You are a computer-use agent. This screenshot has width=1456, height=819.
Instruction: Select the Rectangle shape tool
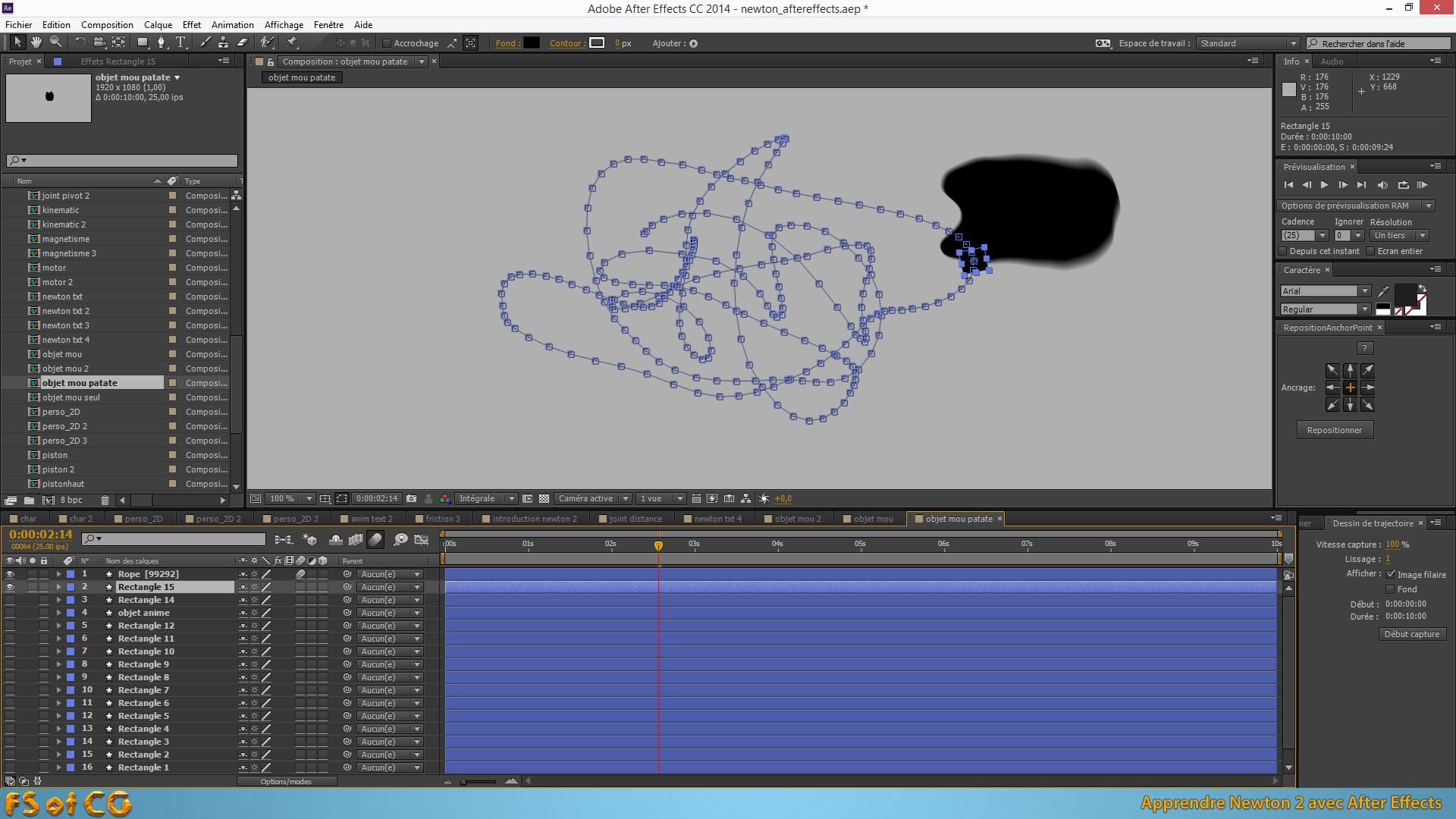coord(143,42)
